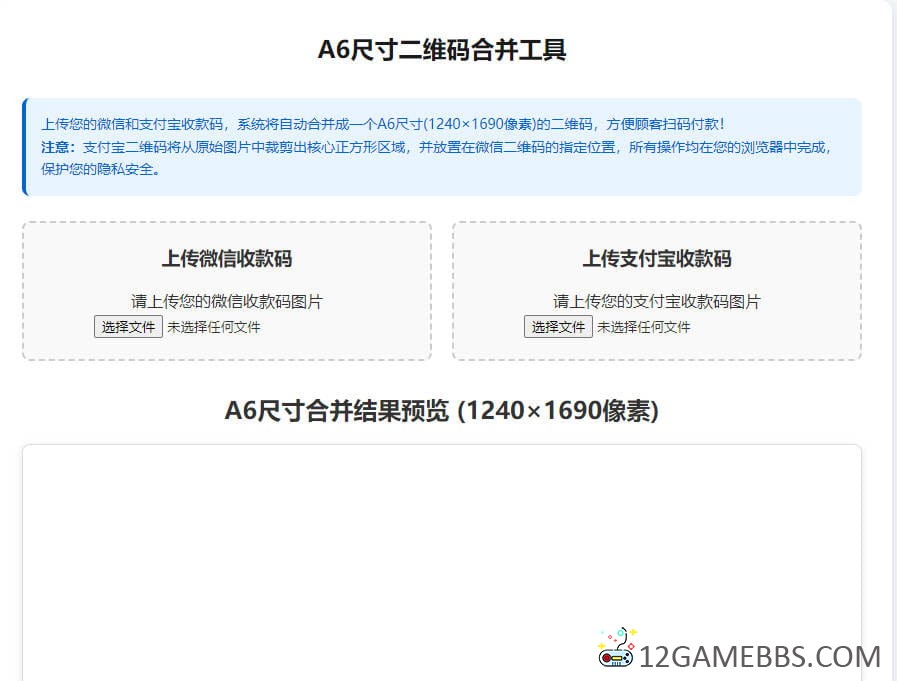Viewport: 897px width, 681px height.
Task: Click the 保护您的隐私安全 text line
Action: coord(100,169)
